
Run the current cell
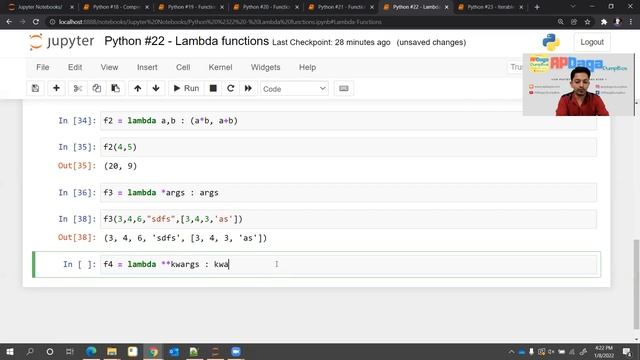coord(186,89)
